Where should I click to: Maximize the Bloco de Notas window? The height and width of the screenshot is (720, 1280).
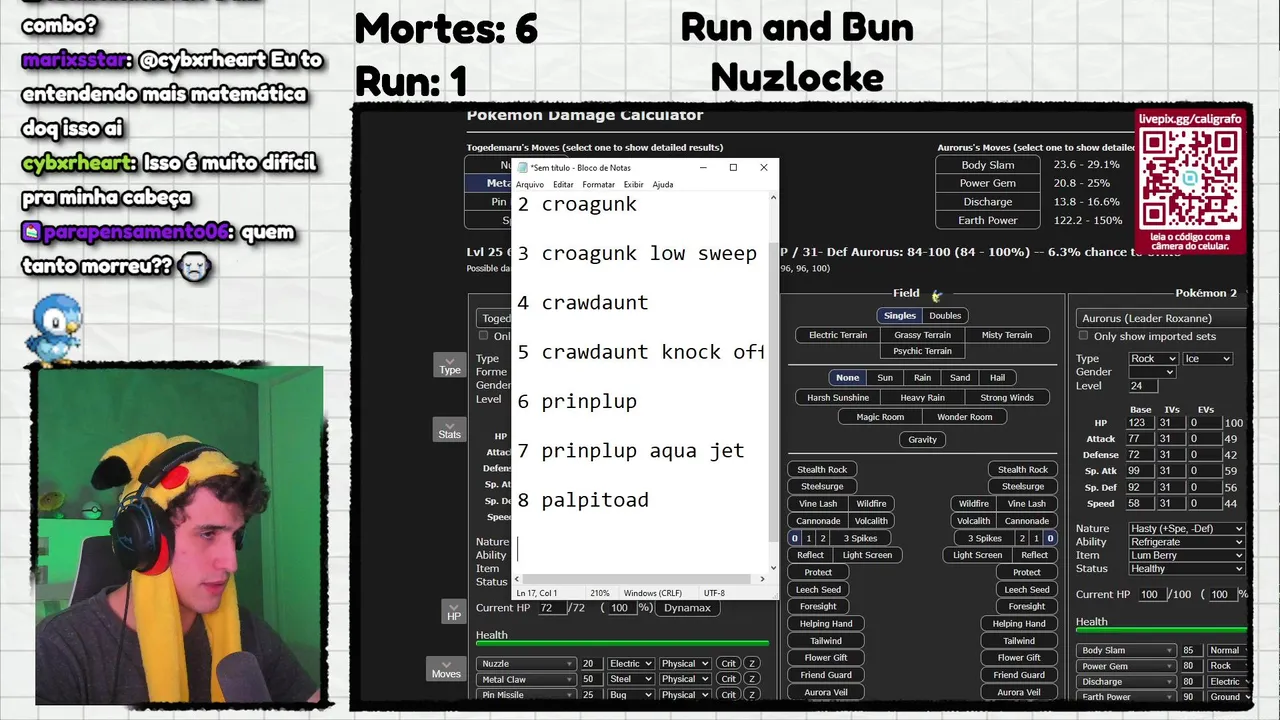click(733, 167)
